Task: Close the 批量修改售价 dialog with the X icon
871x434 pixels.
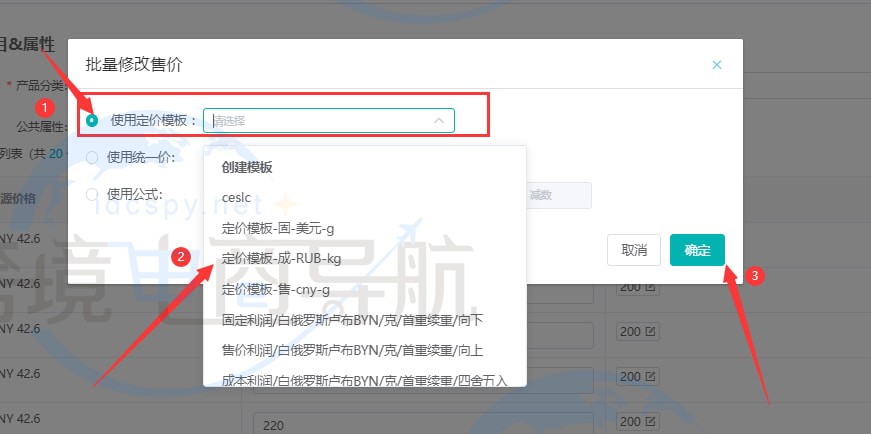Action: [716, 65]
